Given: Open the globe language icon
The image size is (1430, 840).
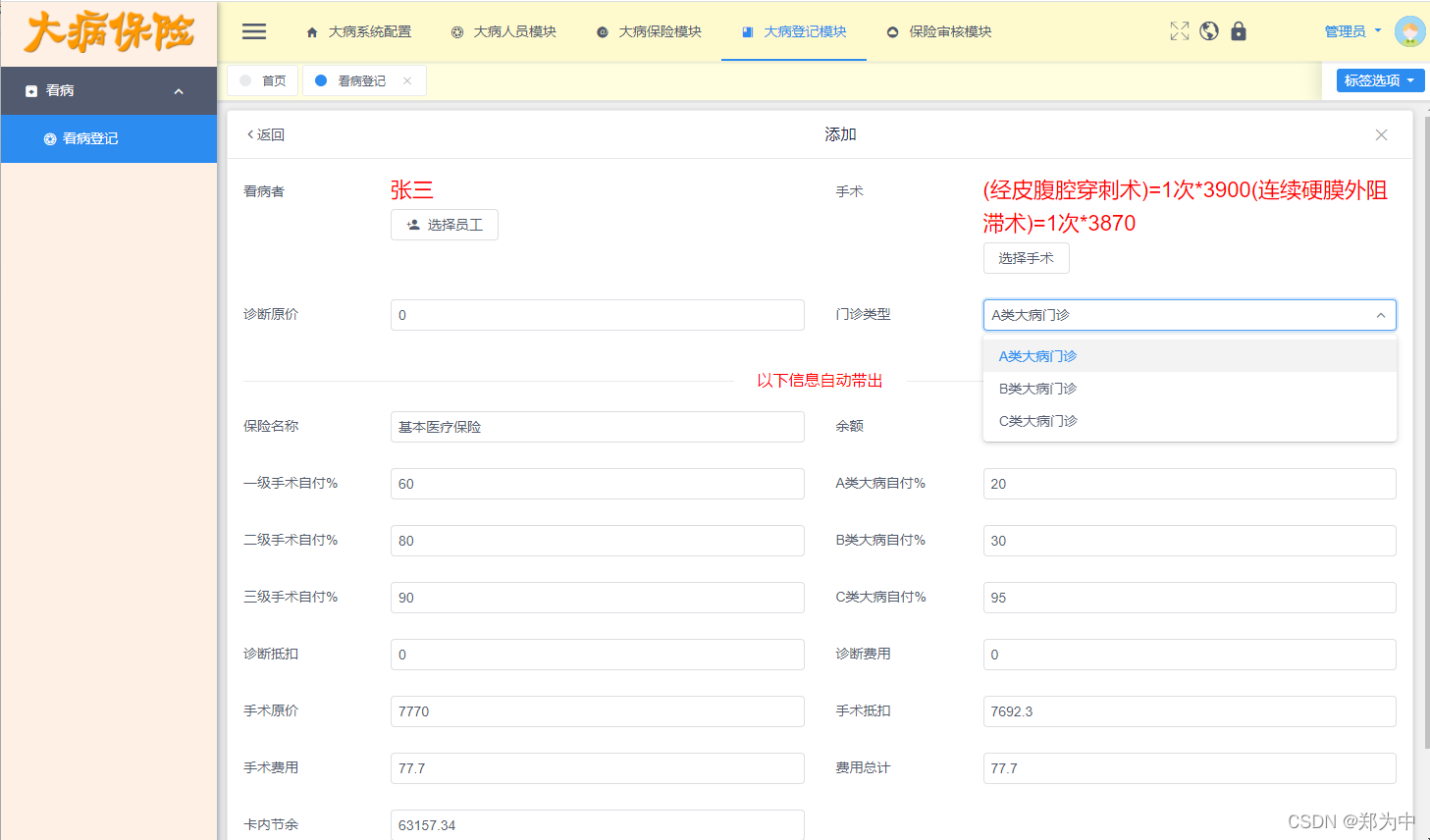Looking at the screenshot, I should click(x=1208, y=30).
